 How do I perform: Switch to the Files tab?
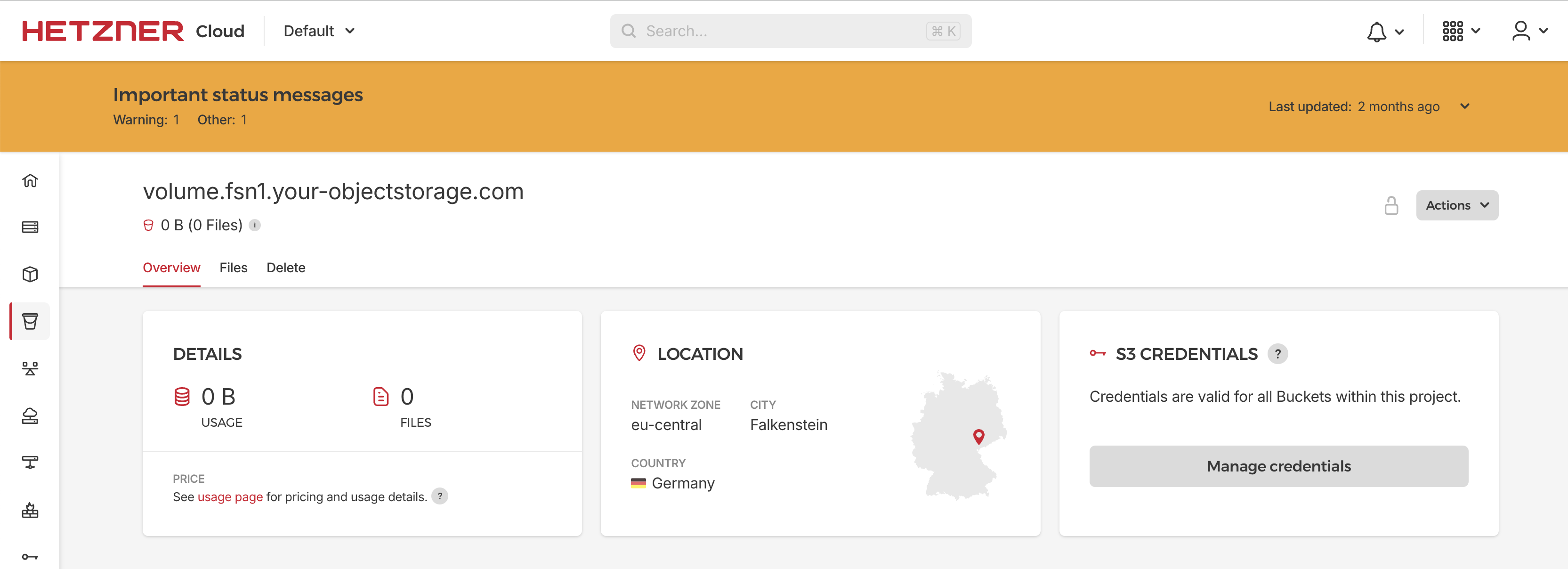click(233, 268)
